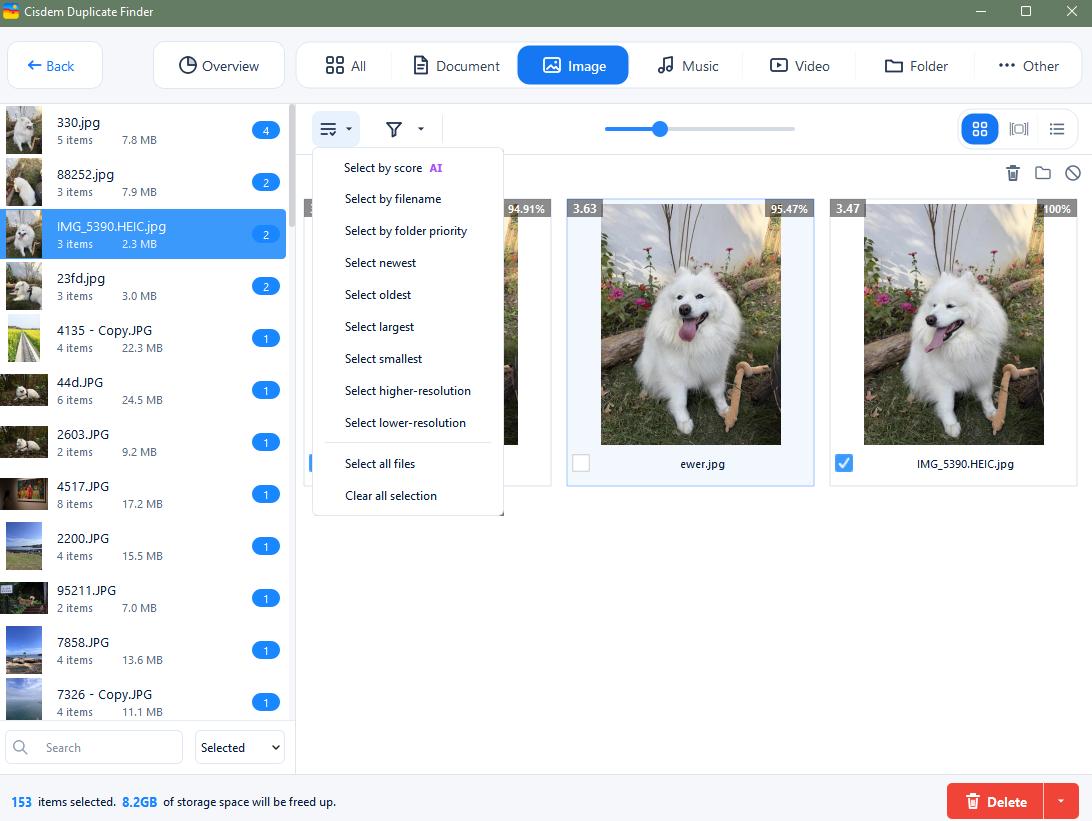Switch to the Music tab
Image resolution: width=1092 pixels, height=821 pixels.
click(x=687, y=65)
